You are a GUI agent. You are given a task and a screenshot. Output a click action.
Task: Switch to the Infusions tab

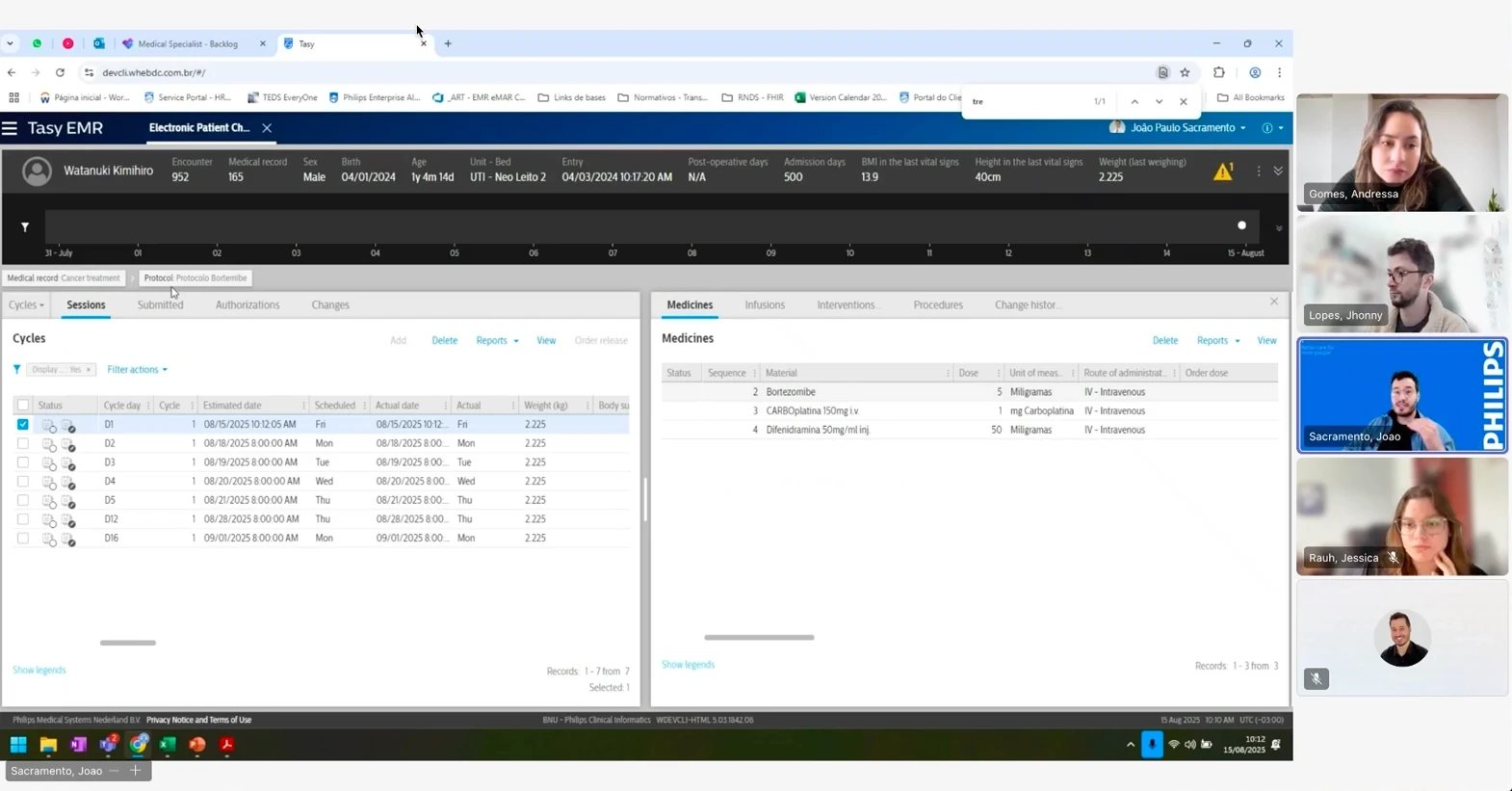pos(765,305)
